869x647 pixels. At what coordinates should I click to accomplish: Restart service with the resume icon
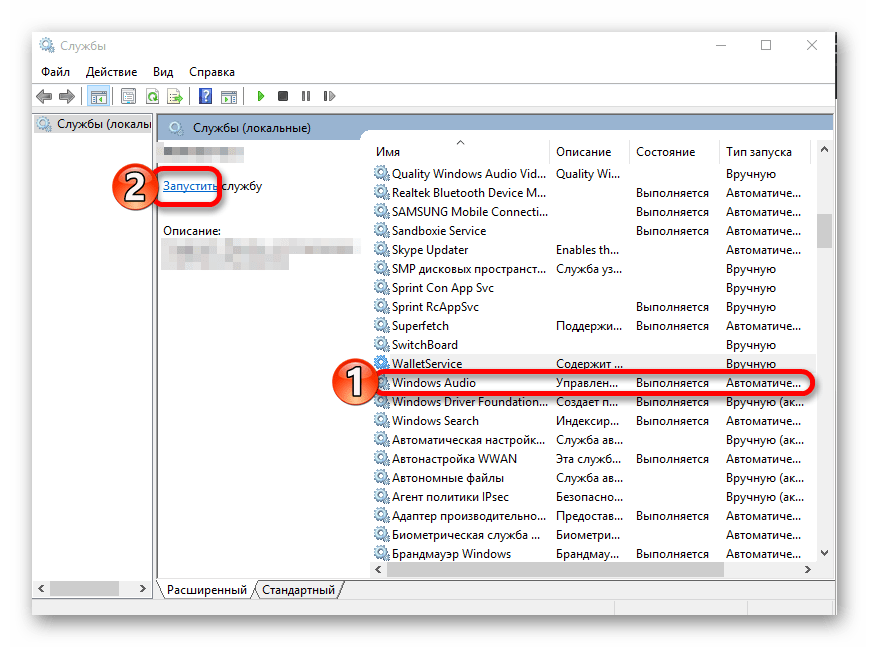329,96
